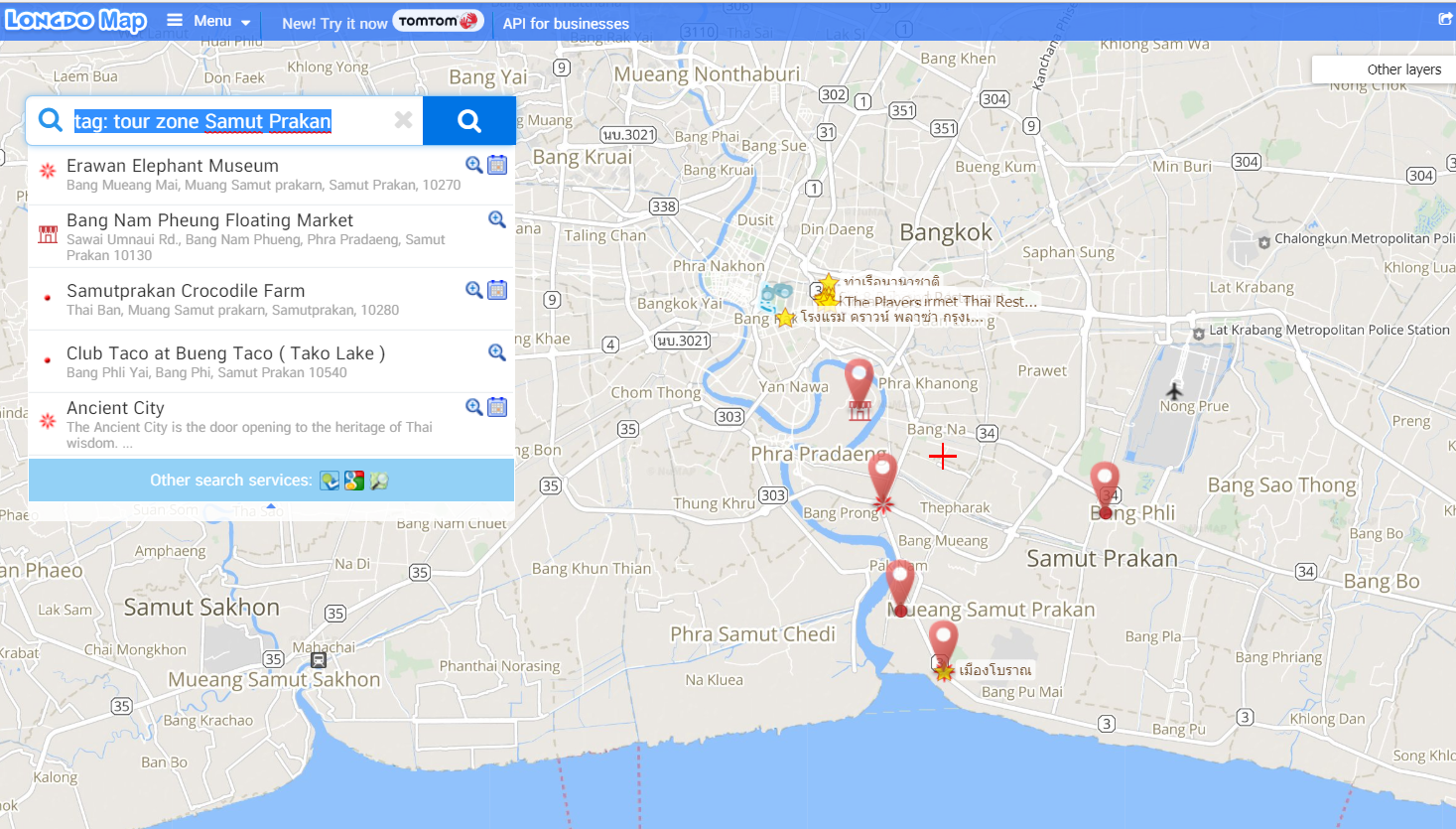Search with the first other service icon
Screen dimensions: 1456x829
(x=330, y=481)
